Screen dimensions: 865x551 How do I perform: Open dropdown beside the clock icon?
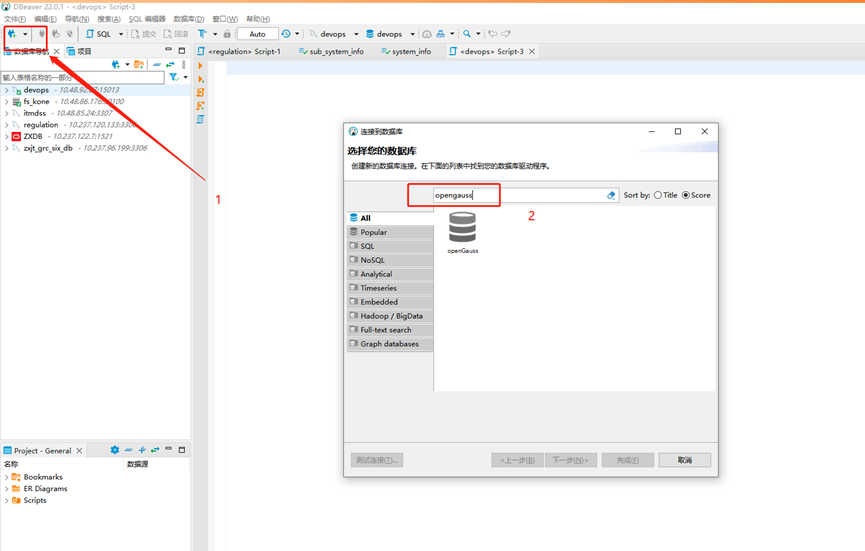297,34
